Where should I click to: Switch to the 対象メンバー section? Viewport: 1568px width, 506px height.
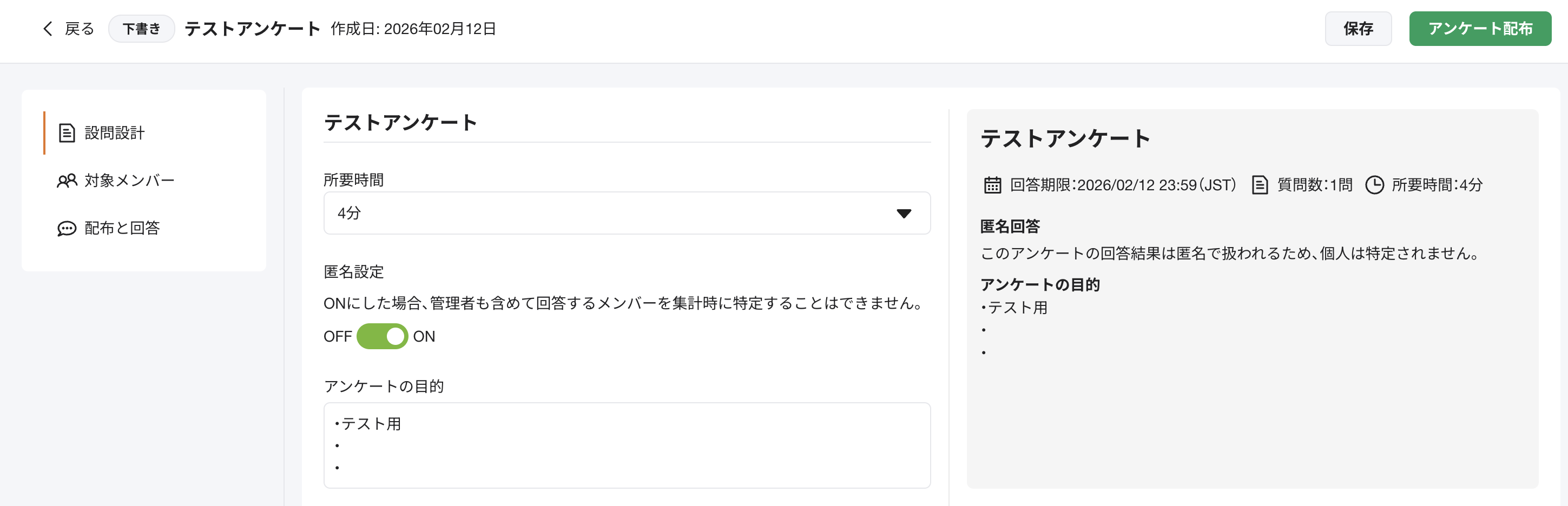[129, 180]
